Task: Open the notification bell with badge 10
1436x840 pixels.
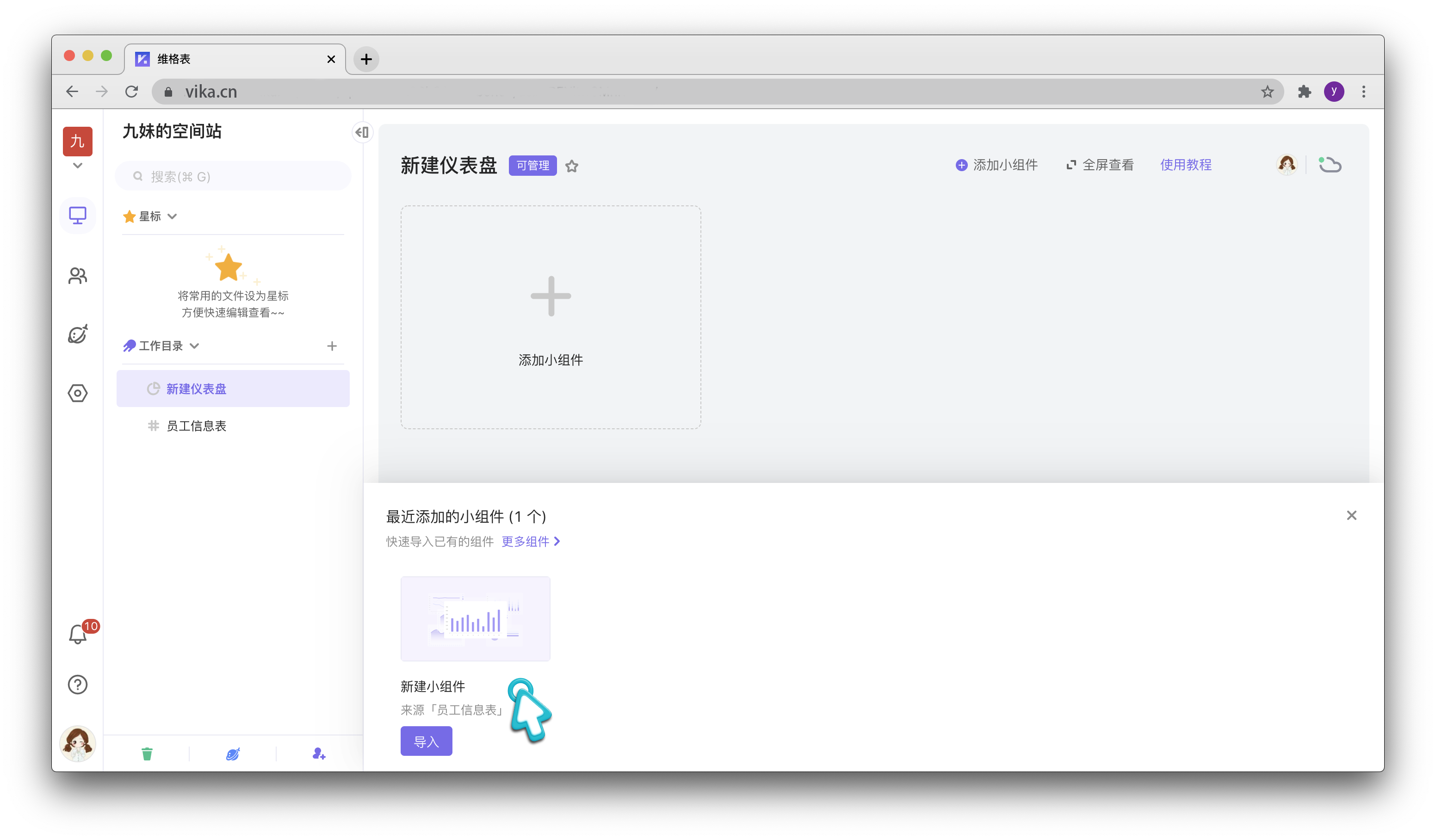Action: [78, 633]
